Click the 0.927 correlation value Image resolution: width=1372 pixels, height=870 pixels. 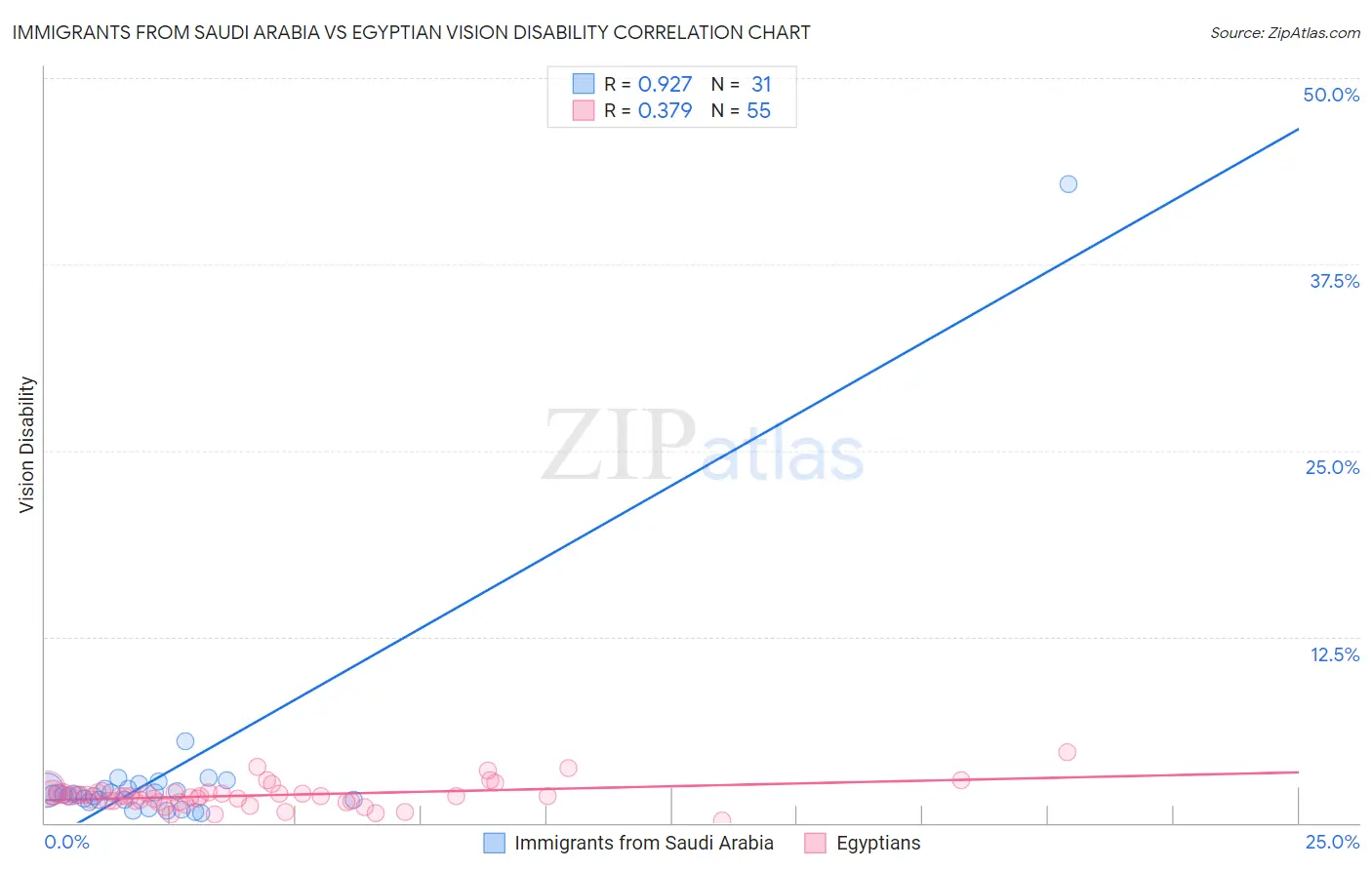tap(665, 84)
